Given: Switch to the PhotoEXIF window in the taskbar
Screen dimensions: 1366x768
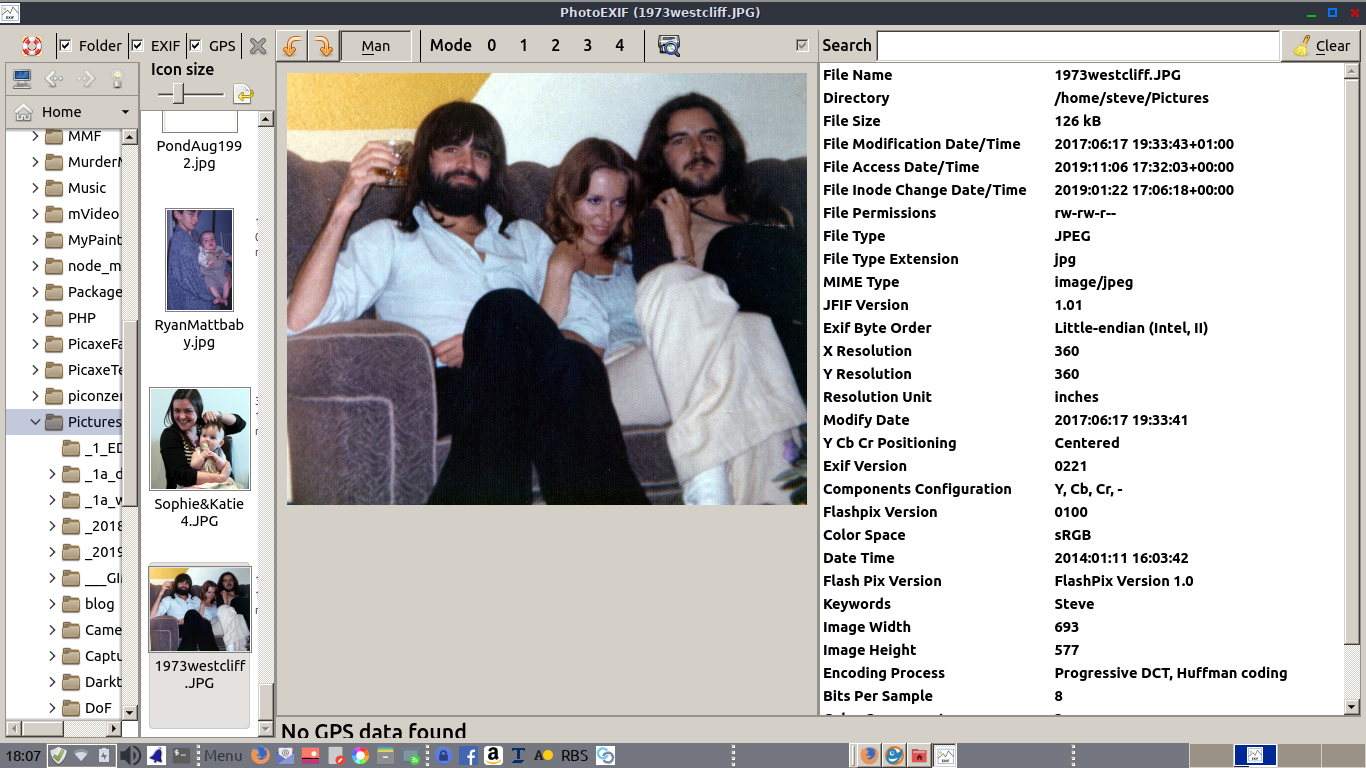Looking at the screenshot, I should point(944,756).
